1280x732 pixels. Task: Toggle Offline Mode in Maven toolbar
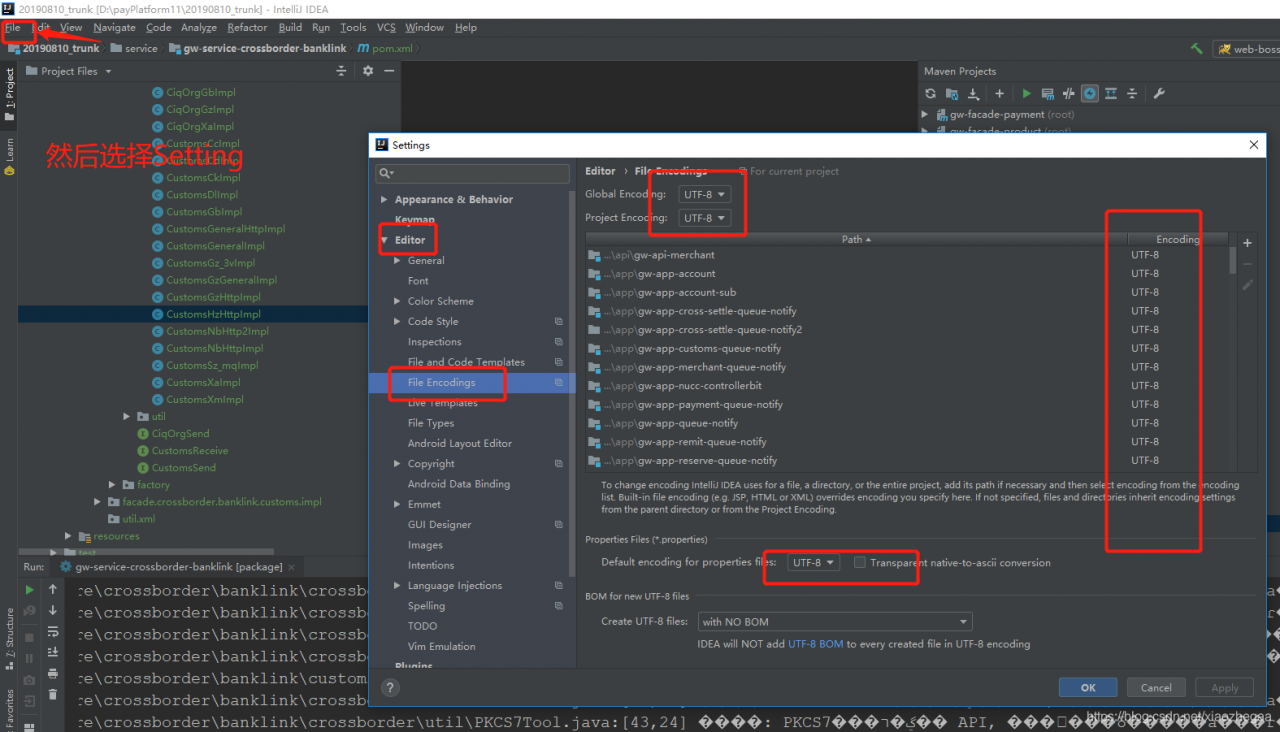pos(1069,94)
